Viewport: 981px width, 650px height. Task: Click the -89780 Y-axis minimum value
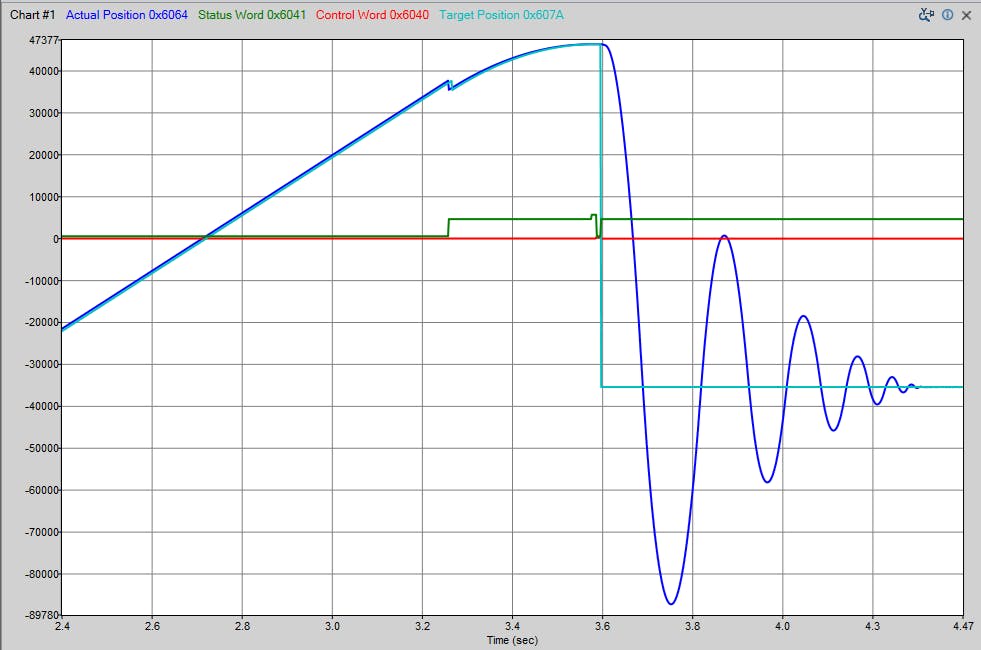pyautogui.click(x=42, y=616)
